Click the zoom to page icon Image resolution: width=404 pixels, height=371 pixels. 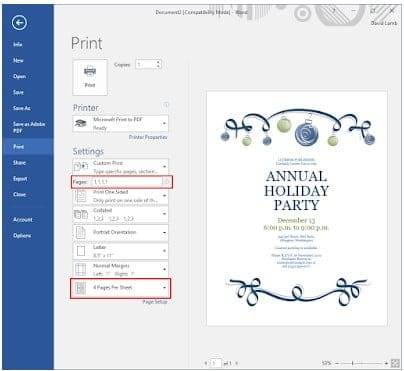click(x=395, y=363)
